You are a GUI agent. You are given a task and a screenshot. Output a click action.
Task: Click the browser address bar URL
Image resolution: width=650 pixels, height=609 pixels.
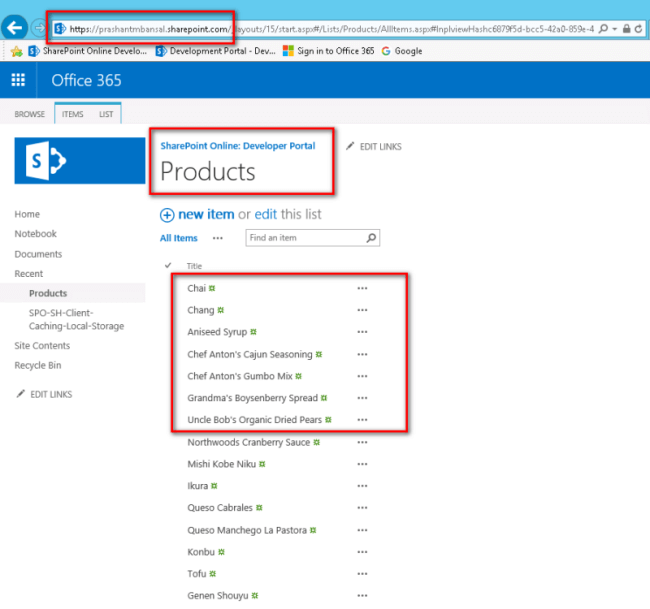click(x=332, y=29)
